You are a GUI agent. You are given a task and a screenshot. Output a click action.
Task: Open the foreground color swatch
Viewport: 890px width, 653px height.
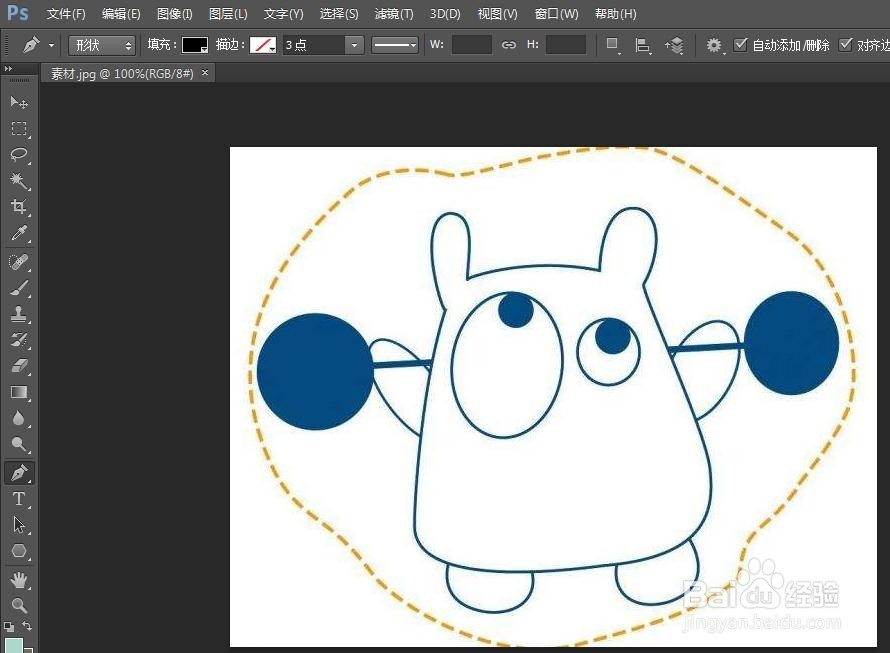pos(14,645)
